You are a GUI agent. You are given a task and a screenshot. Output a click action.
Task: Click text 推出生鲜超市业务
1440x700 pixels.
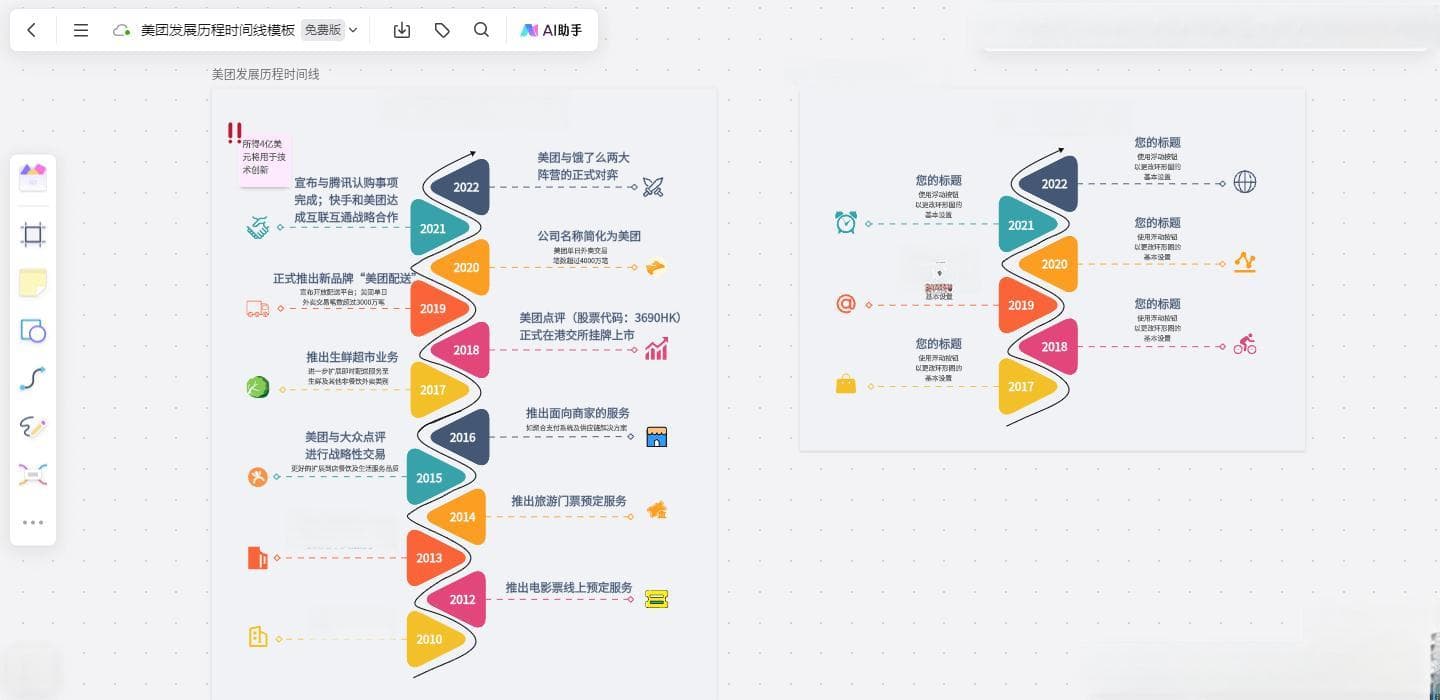click(x=352, y=357)
